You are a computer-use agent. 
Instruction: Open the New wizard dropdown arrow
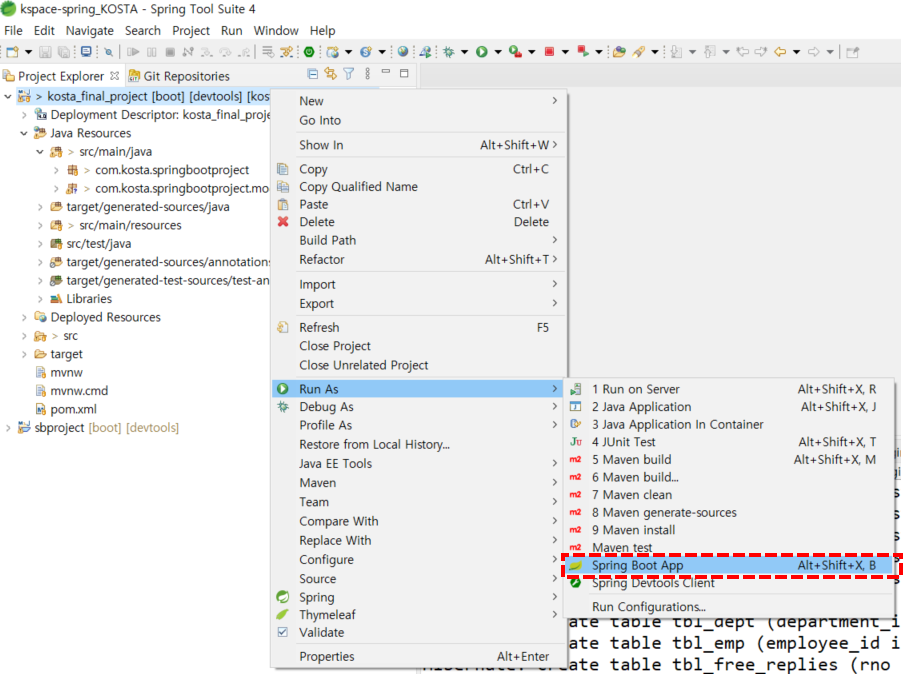(x=28, y=52)
